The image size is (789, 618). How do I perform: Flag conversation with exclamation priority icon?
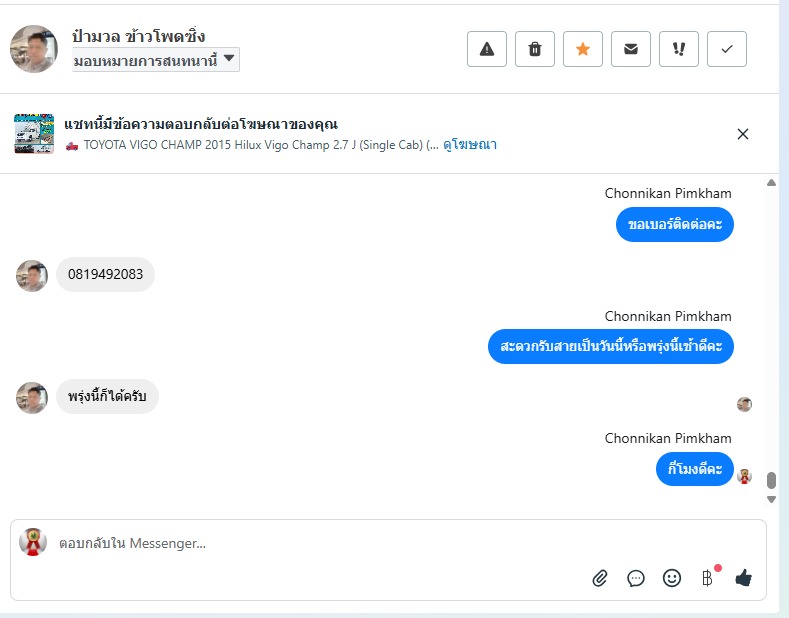click(679, 49)
